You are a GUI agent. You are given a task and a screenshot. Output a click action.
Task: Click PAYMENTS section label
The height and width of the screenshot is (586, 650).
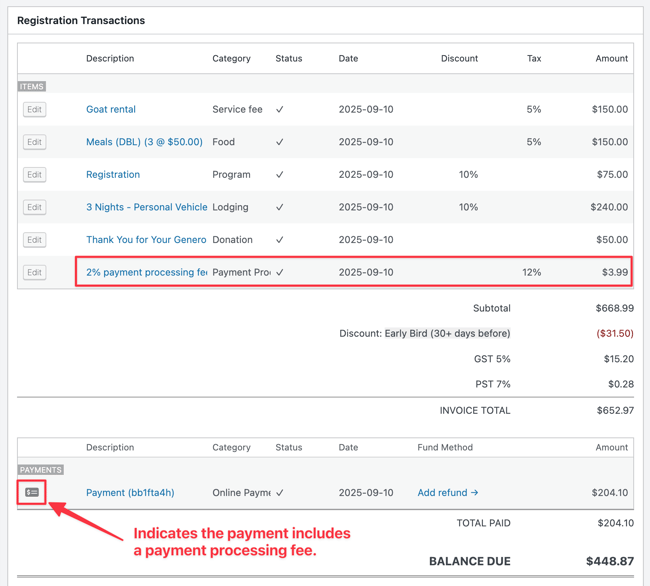click(x=41, y=470)
